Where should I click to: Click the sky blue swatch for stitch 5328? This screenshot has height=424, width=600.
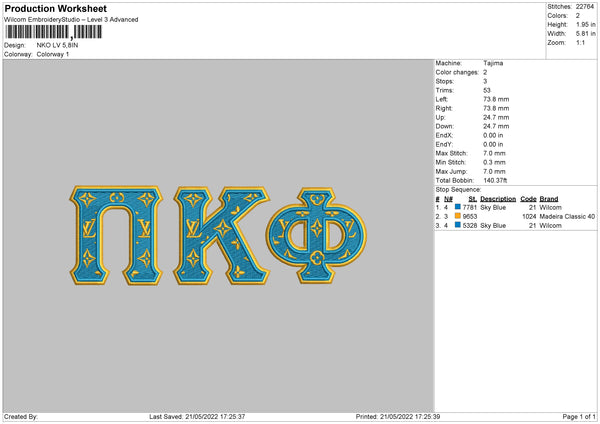pyautogui.click(x=458, y=225)
